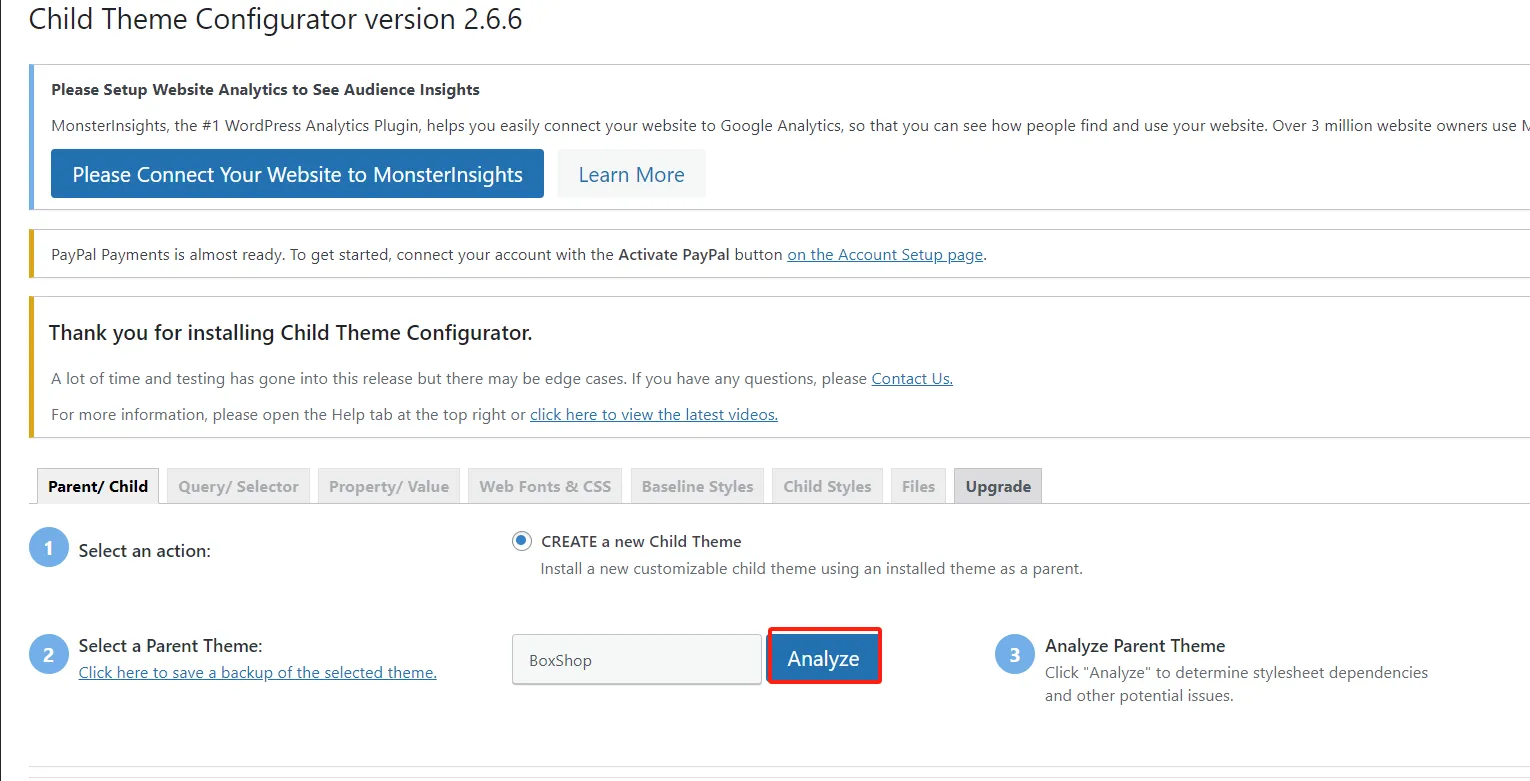This screenshot has width=1530, height=781.
Task: Click 'Select an action:' label
Action: click(x=145, y=550)
